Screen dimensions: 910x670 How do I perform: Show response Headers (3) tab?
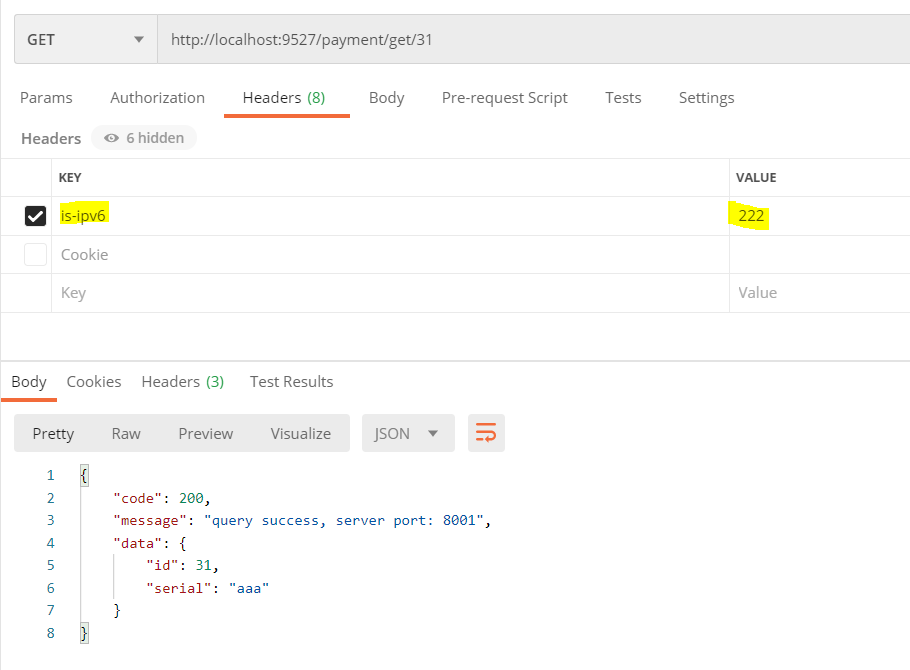(182, 381)
